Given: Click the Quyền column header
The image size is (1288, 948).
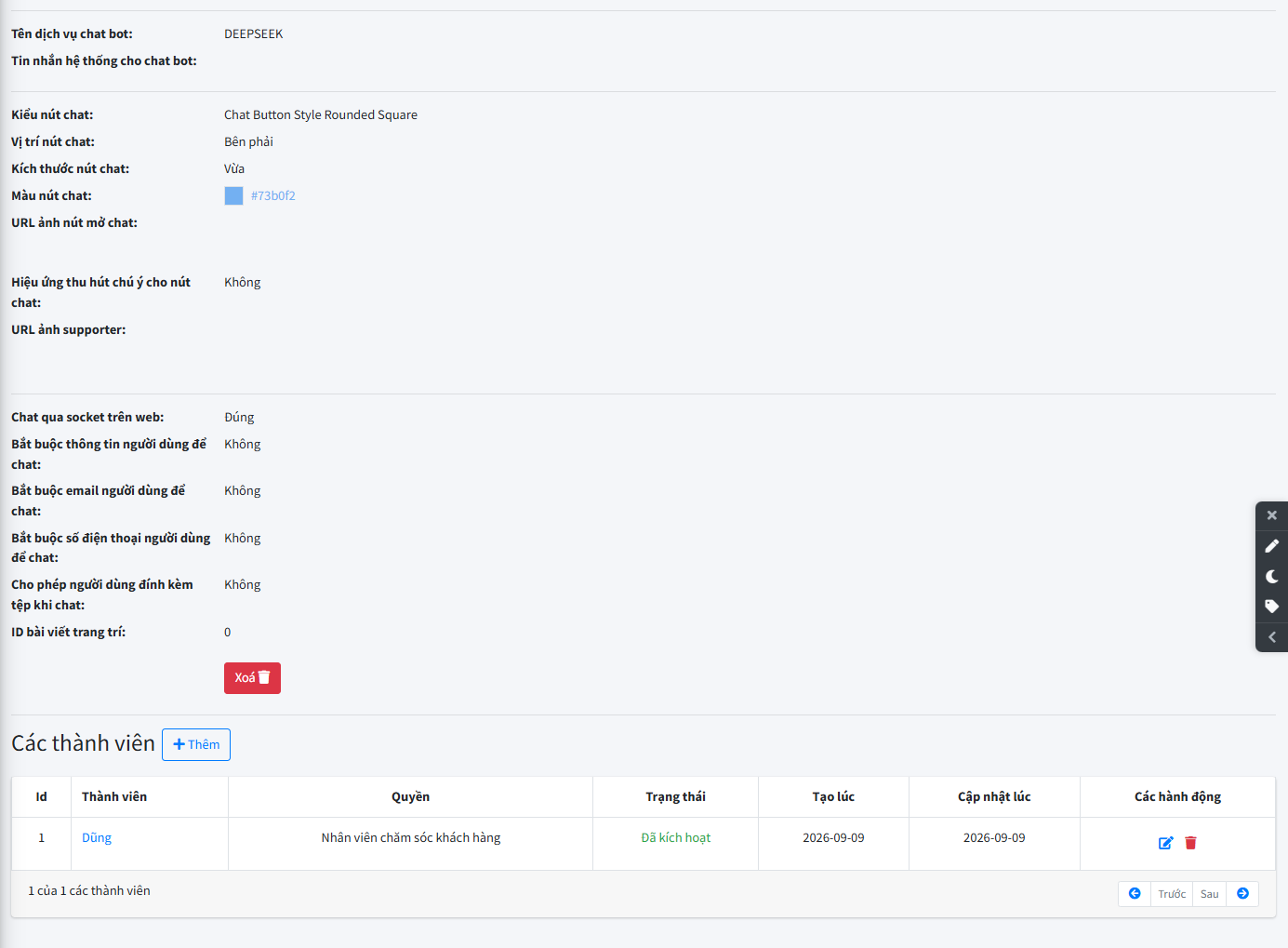Looking at the screenshot, I should pyautogui.click(x=410, y=797).
